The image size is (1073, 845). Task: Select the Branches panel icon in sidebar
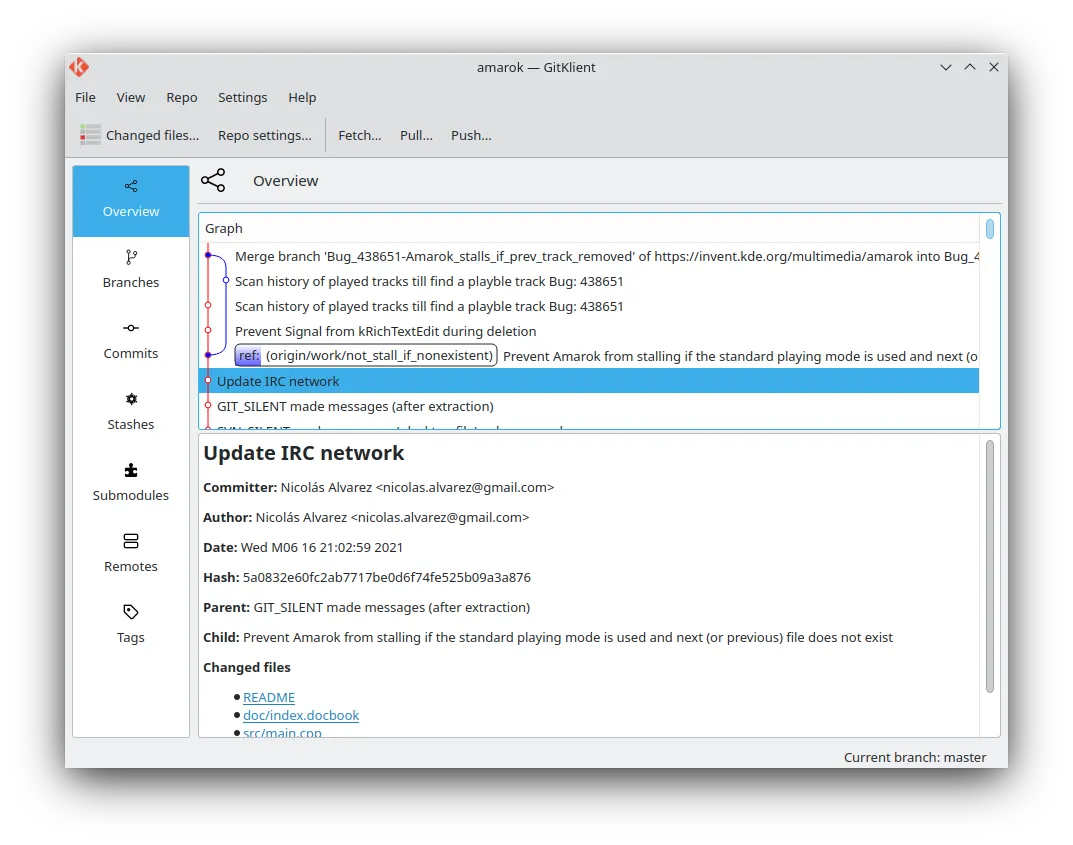130,258
